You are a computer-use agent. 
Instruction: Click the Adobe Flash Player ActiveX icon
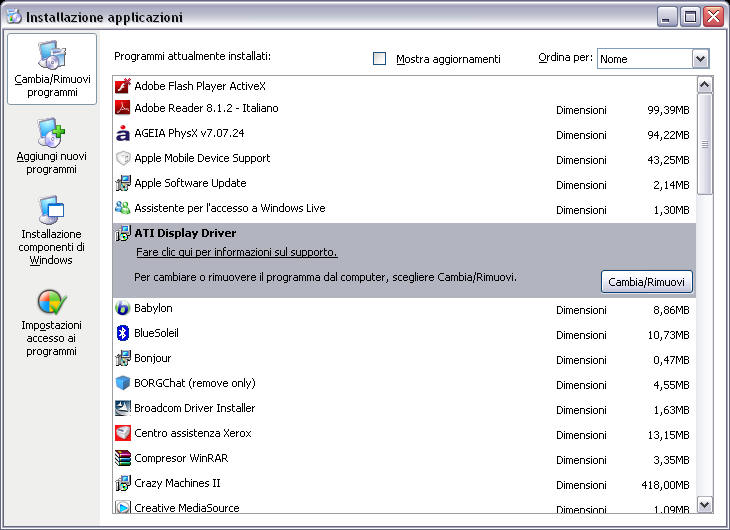point(123,86)
